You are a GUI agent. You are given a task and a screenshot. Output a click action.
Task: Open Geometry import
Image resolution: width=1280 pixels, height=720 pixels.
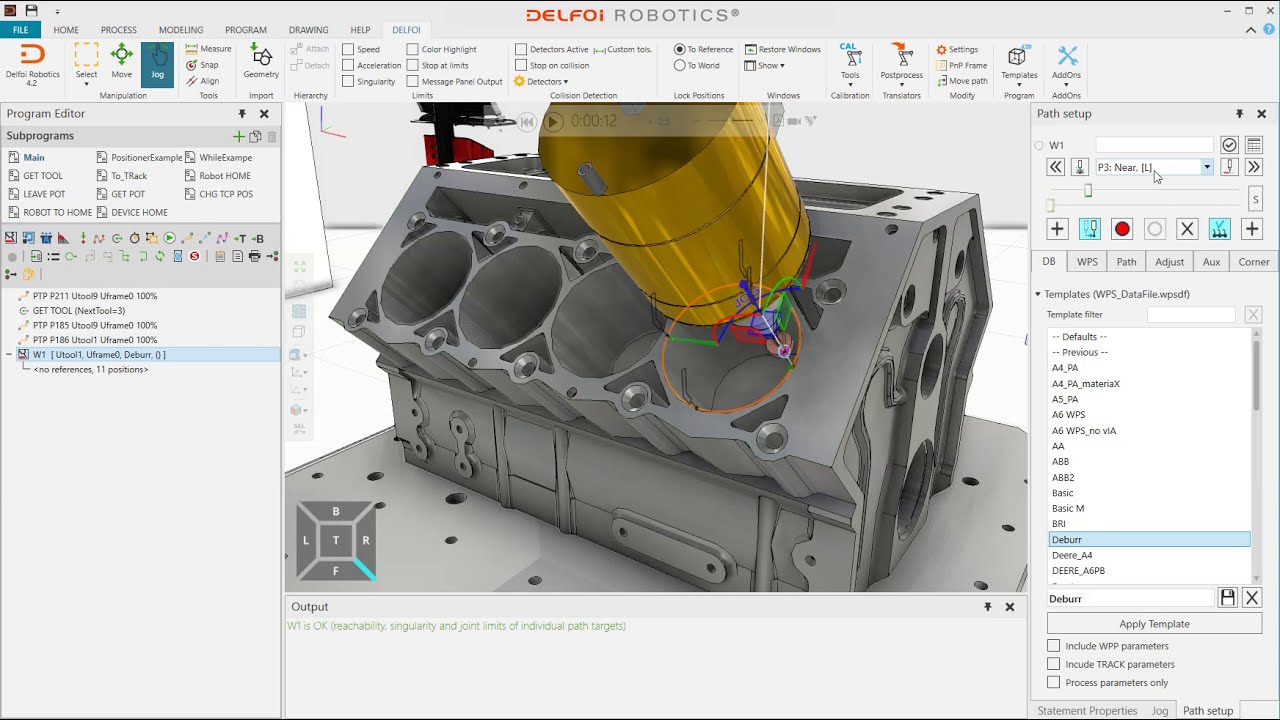261,62
